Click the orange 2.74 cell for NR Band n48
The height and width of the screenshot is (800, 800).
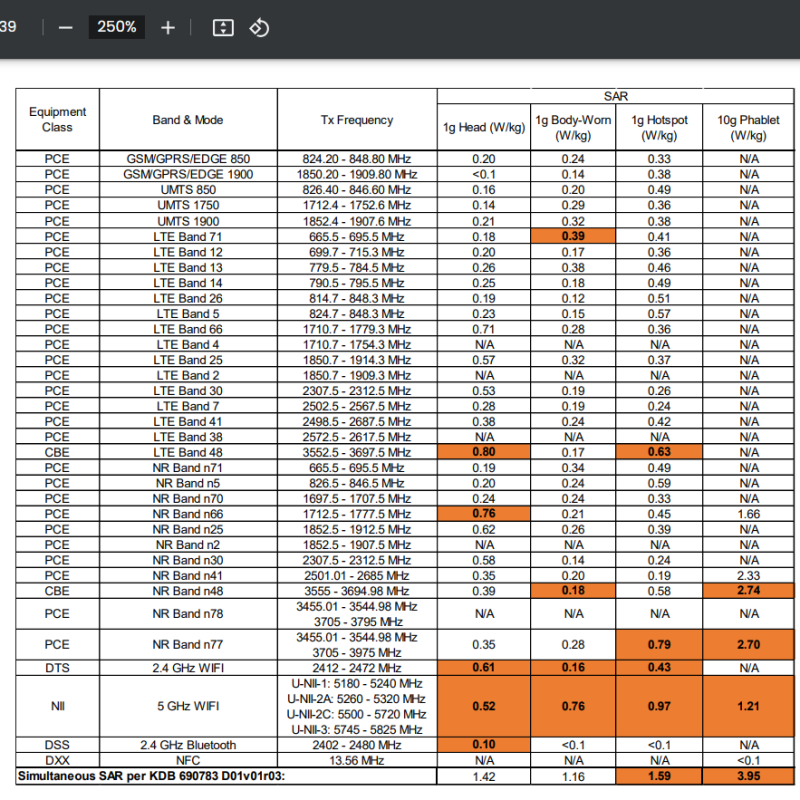point(748,592)
